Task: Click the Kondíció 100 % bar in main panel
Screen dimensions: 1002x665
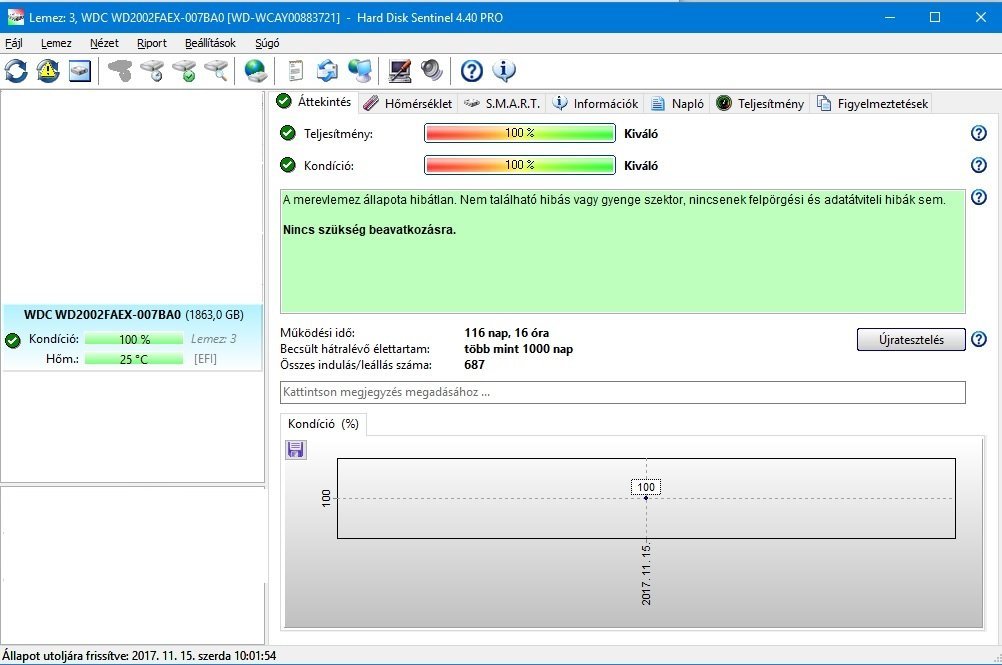Action: pyautogui.click(x=520, y=165)
